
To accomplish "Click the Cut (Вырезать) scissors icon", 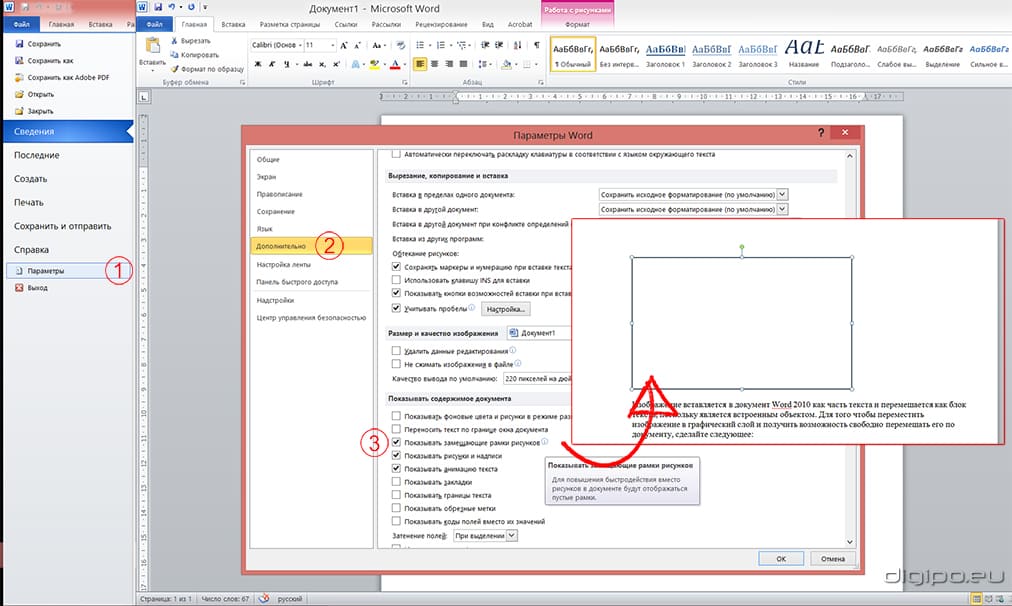I will 174,41.
